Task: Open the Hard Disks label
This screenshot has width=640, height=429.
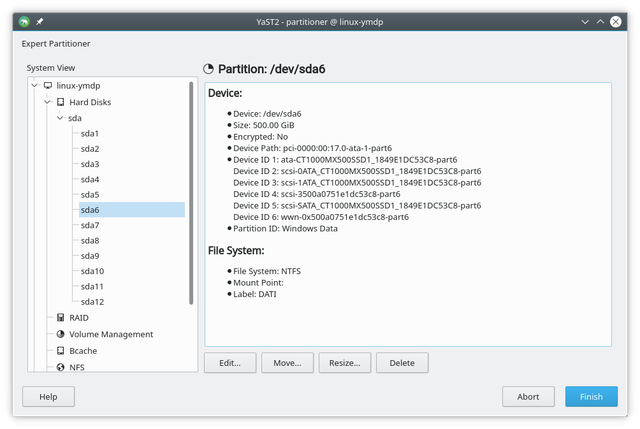Action: click(90, 102)
